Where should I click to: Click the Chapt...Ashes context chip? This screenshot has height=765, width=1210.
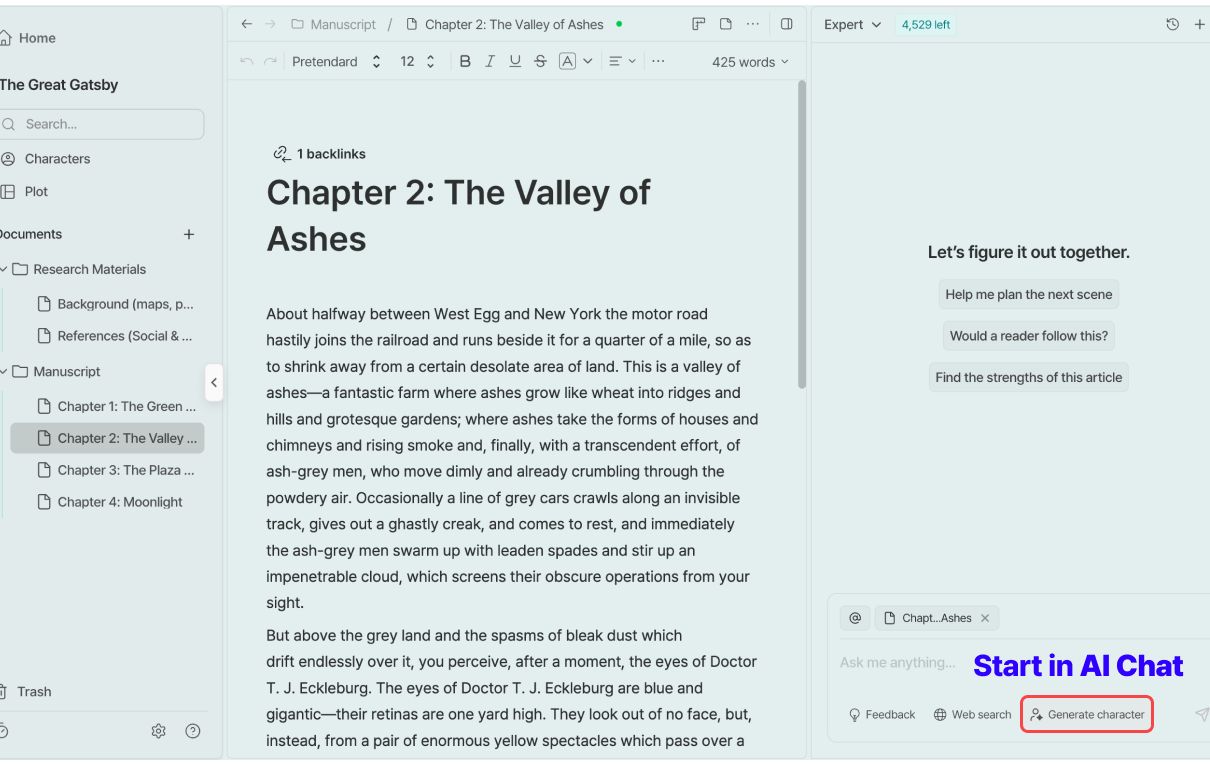point(936,618)
